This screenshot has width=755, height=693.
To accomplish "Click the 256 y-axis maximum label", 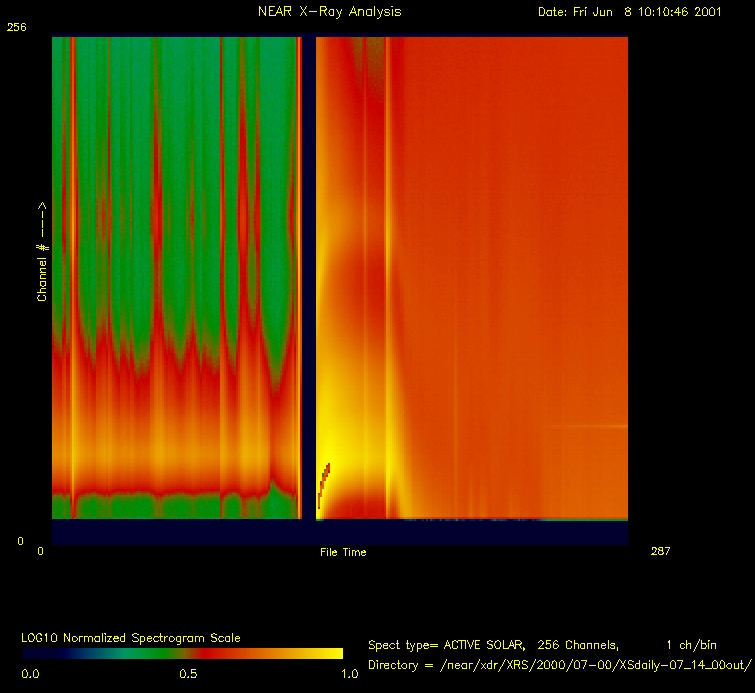I will [x=17, y=28].
